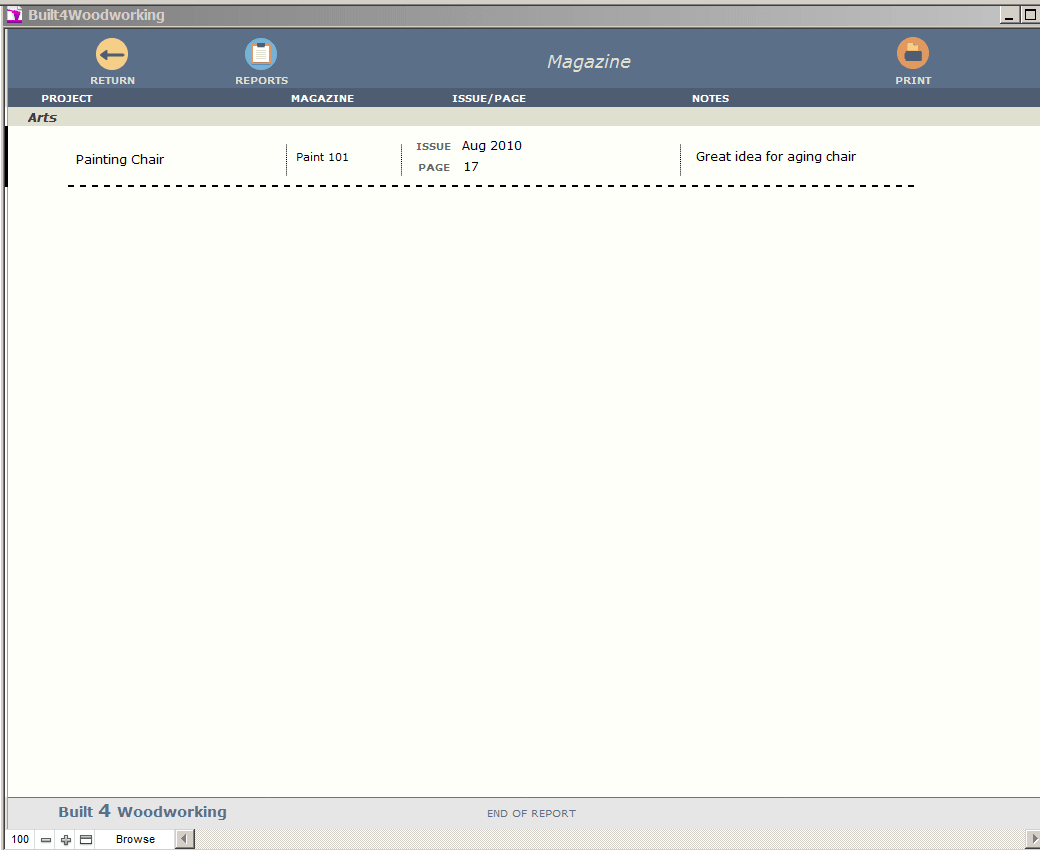The image size is (1040, 850).
Task: Click the Paint 101 magazine field
Action: pos(322,158)
